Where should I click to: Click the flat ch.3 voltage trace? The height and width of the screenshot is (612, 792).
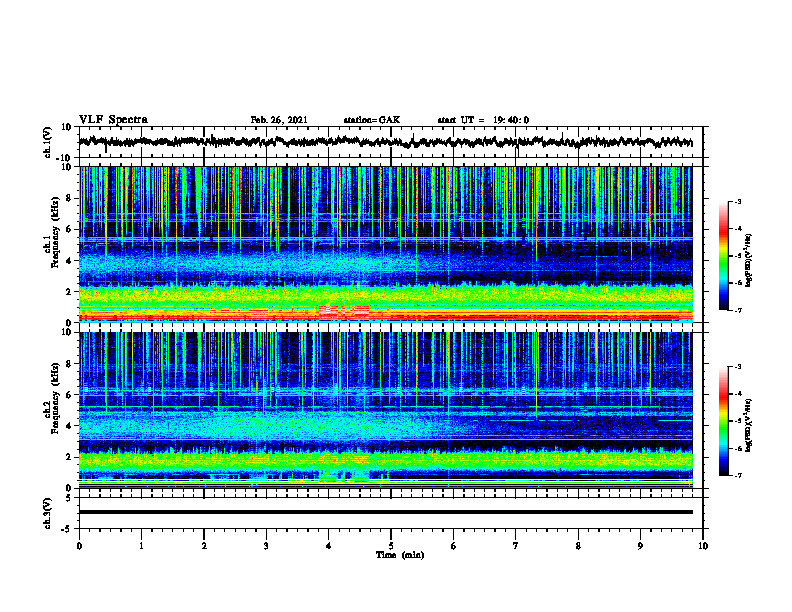385,512
